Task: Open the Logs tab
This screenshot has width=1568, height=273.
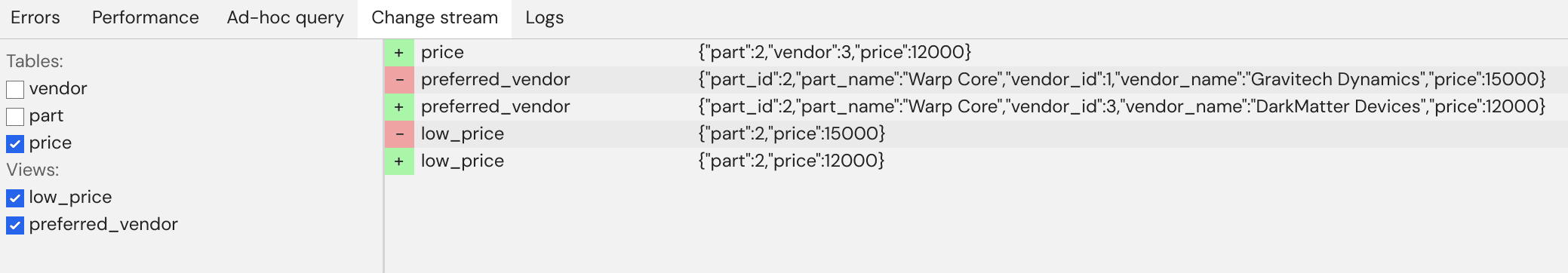Action: [545, 18]
